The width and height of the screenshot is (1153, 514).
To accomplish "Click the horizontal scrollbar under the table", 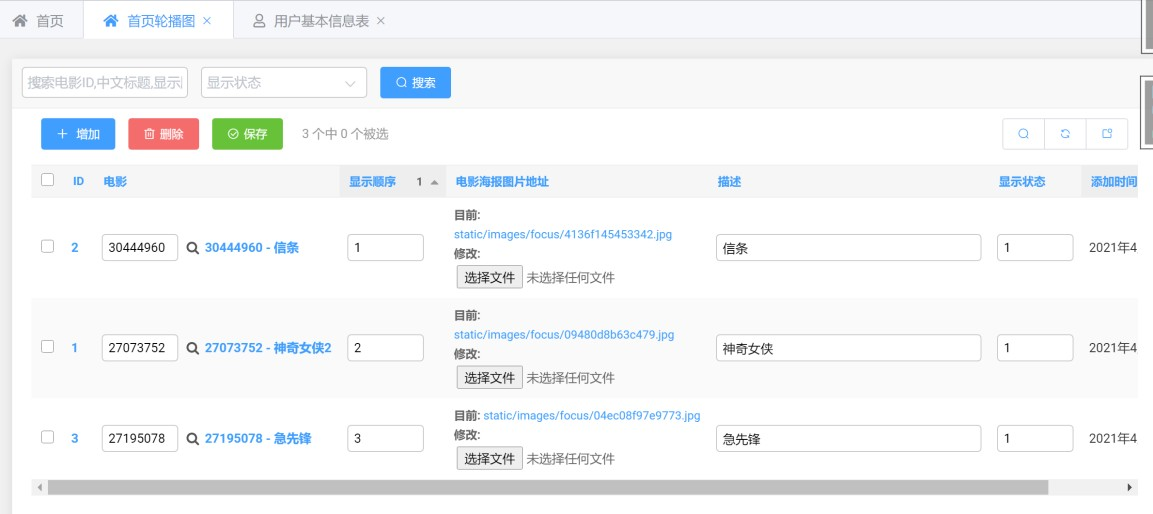I will [546, 487].
